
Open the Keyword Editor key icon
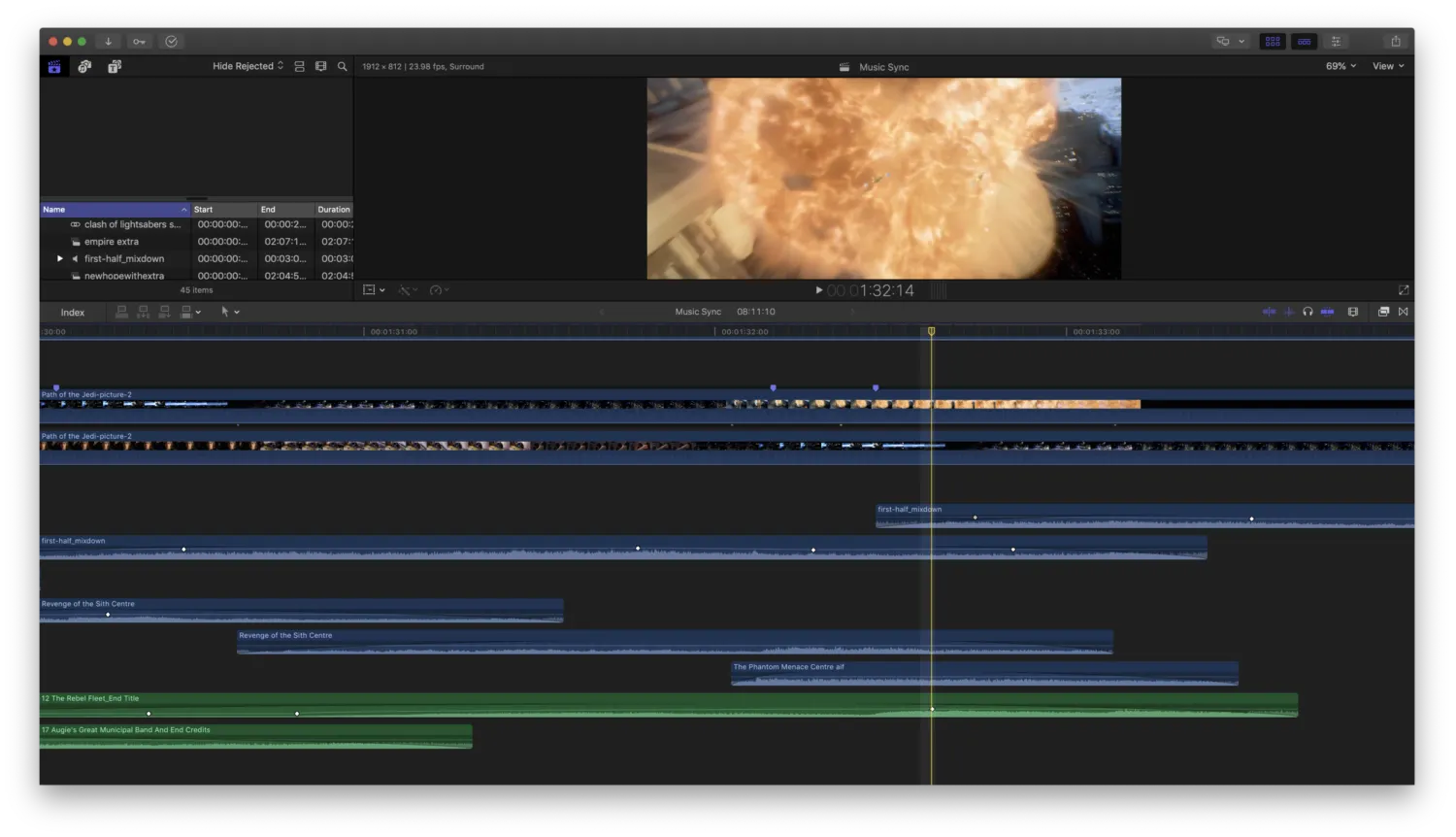click(140, 41)
